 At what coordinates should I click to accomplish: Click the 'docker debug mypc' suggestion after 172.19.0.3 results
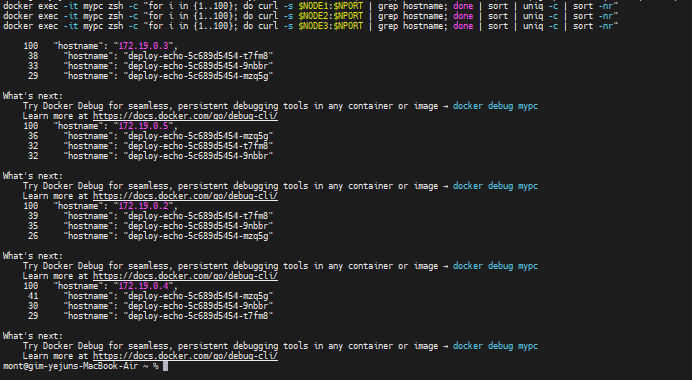click(495, 106)
